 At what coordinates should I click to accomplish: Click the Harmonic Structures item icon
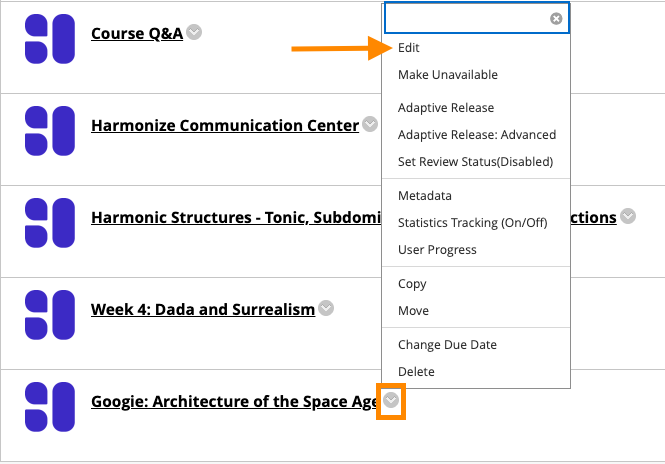click(50, 223)
